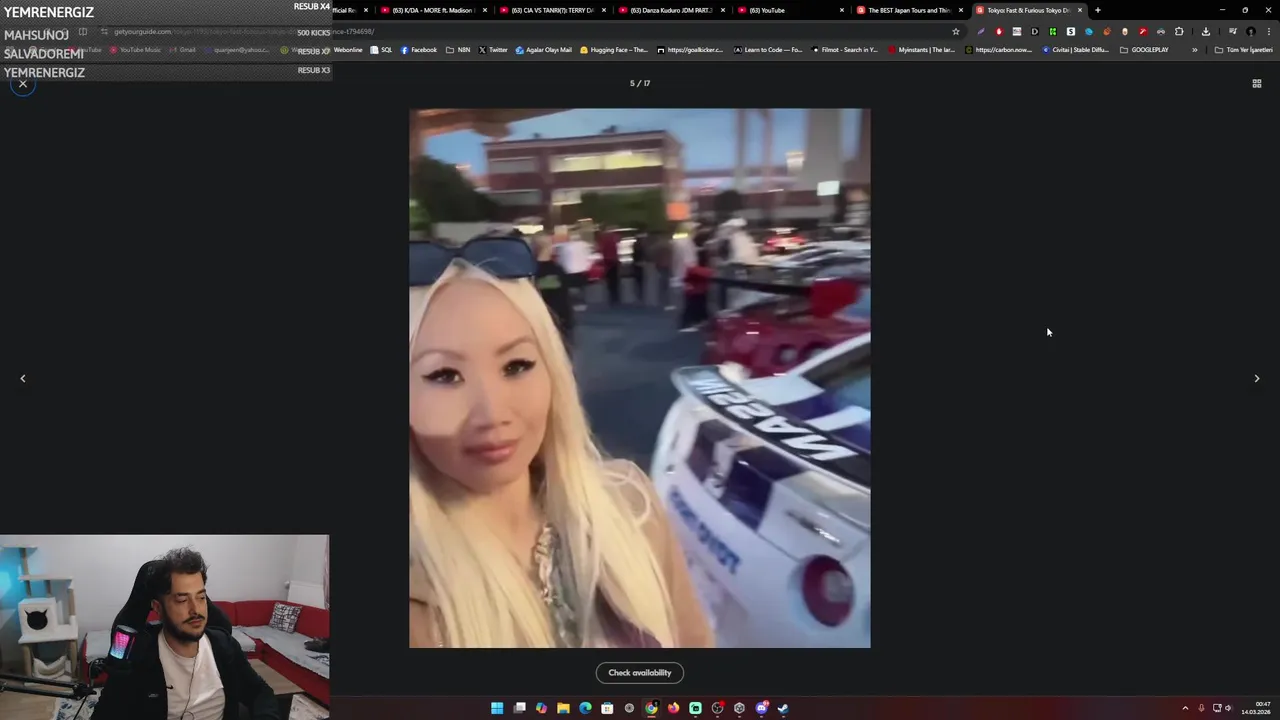The width and height of the screenshot is (1280, 720).
Task: Open the Extensions puzzle icon
Action: 1179,31
